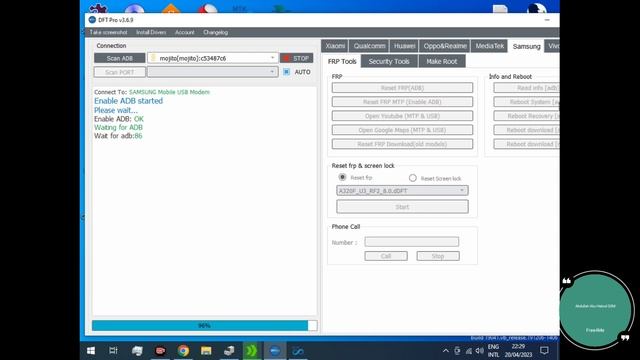This screenshot has width=640, height=360.
Task: Click the Start button under Reset frp
Action: [x=402, y=207]
